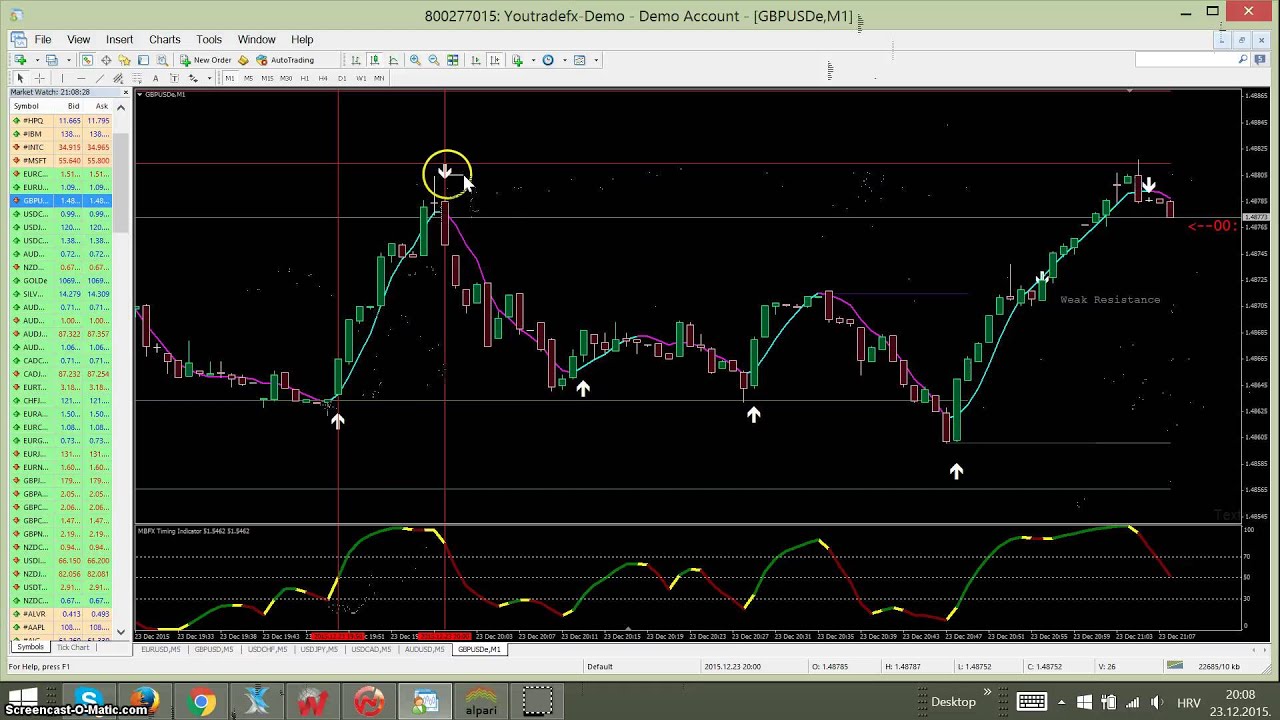This screenshot has width=1280, height=720.
Task: Expand Indicators dropdown arrow
Action: coord(533,60)
